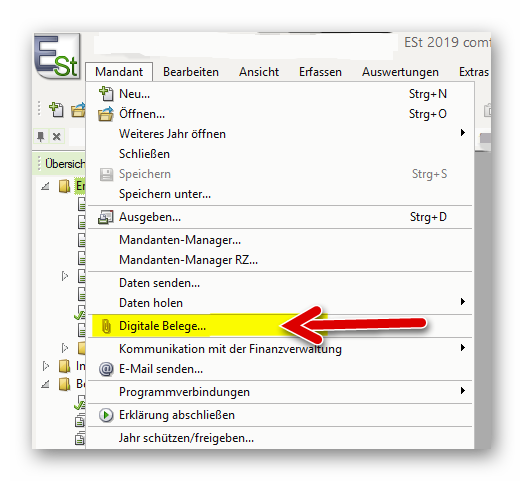Click the Öffnen folder icon in menu
The height and width of the screenshot is (481, 523).
click(x=106, y=114)
